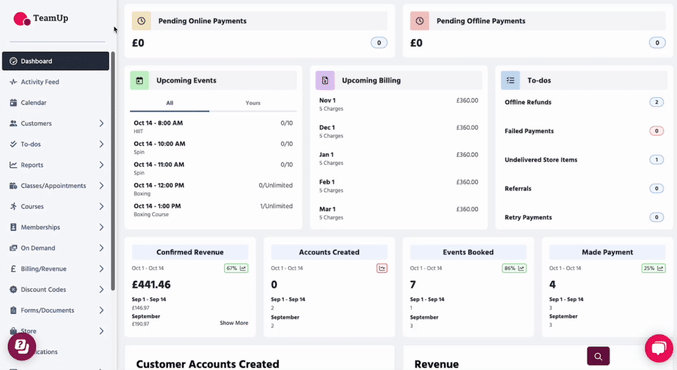Click the Courses running figure icon
Image resolution: width=677 pixels, height=370 pixels.
pos(13,206)
